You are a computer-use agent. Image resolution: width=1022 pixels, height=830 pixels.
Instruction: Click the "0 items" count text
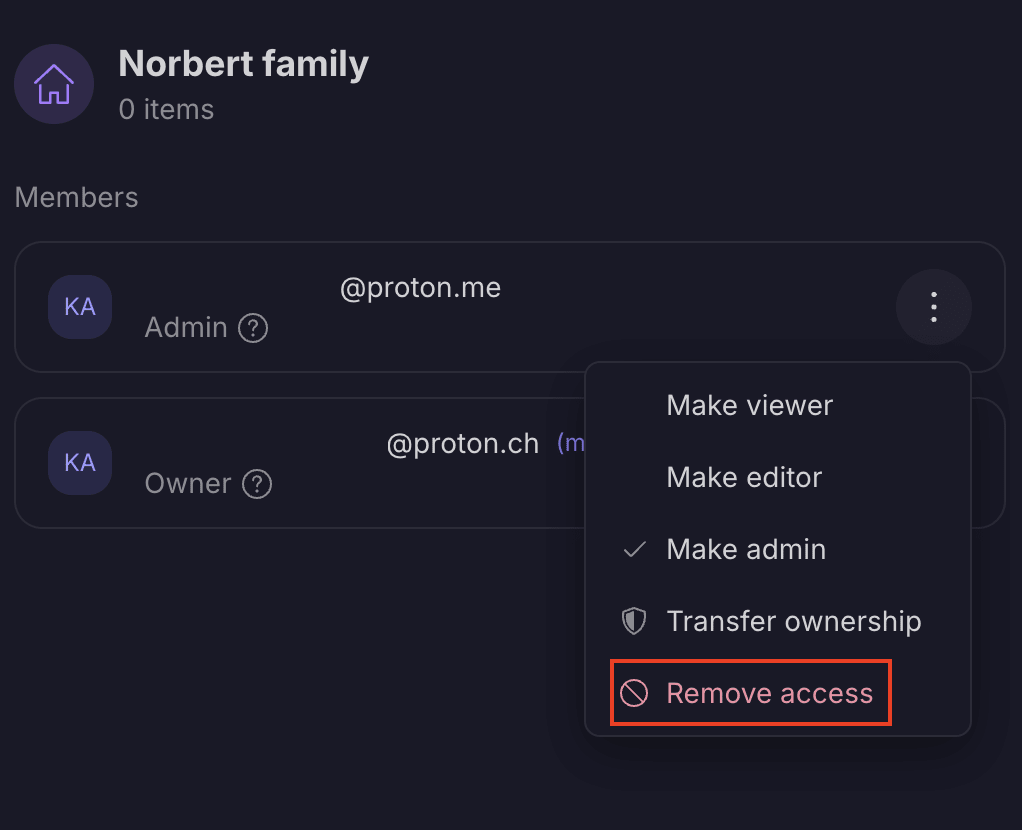click(x=166, y=109)
